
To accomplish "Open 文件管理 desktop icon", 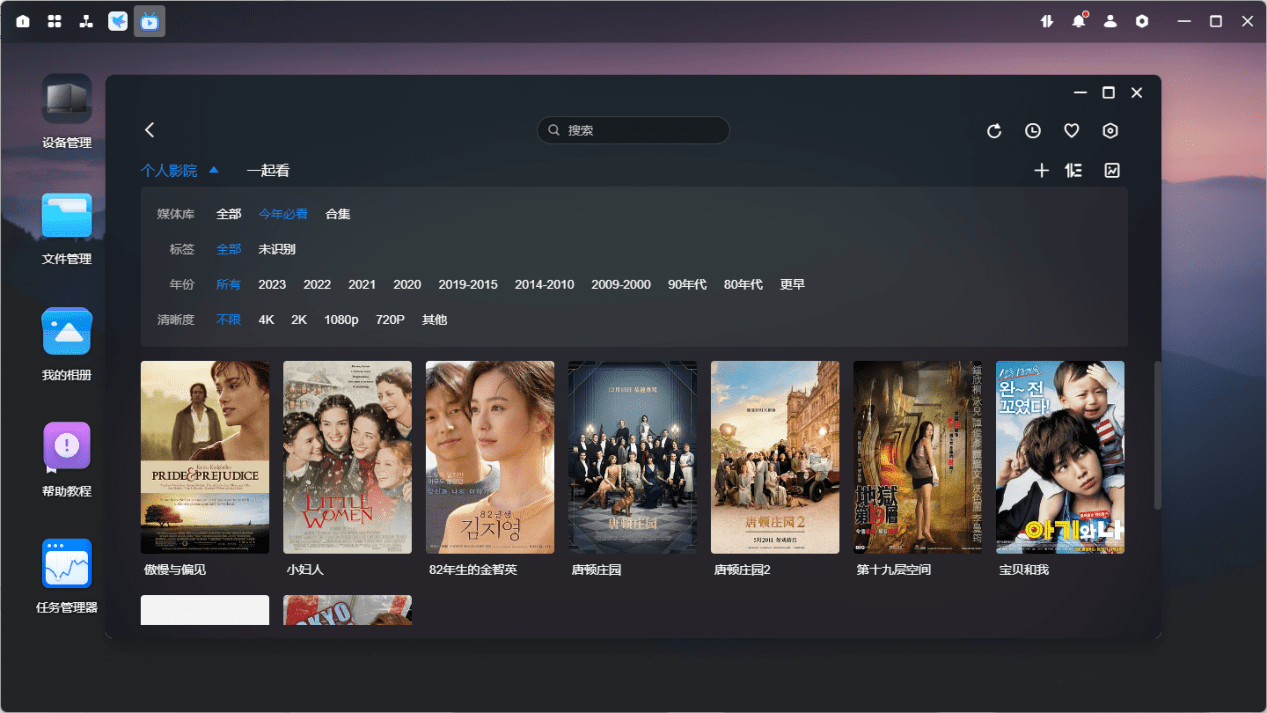I will [67, 229].
